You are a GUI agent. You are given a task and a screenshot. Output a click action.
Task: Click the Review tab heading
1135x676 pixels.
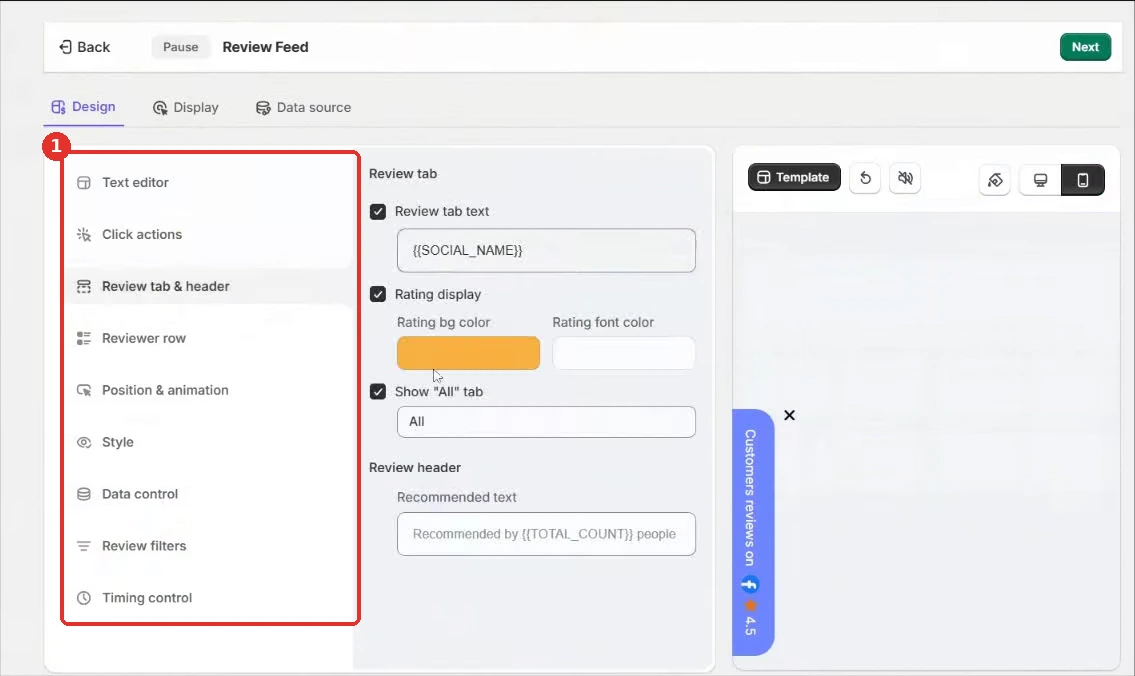coord(403,174)
